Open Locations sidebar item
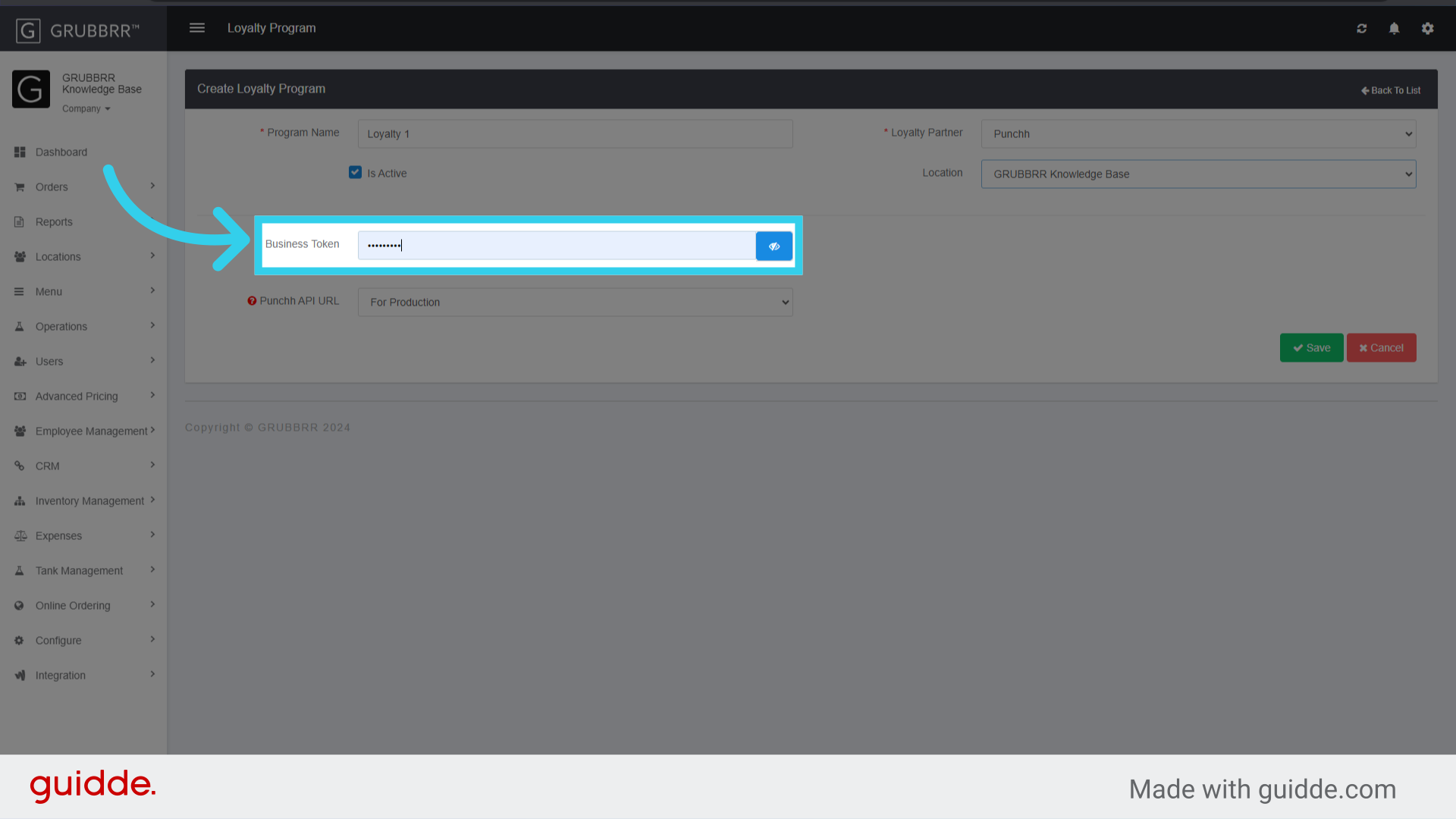Image resolution: width=1456 pixels, height=819 pixels. [58, 257]
